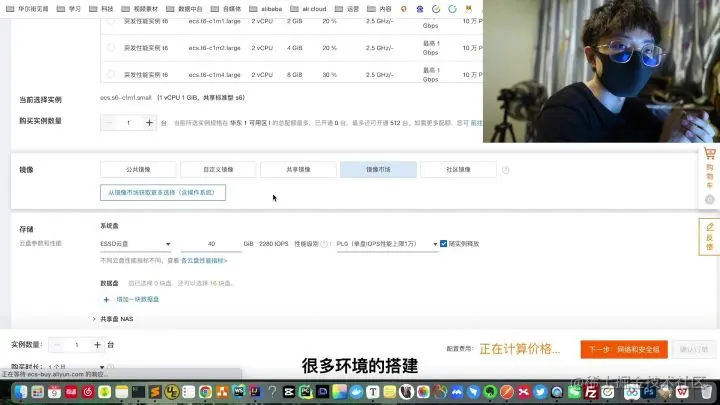Viewport: 720px width, 405px height.
Task: Open Calendar app in the dock
Action: pos(54,392)
